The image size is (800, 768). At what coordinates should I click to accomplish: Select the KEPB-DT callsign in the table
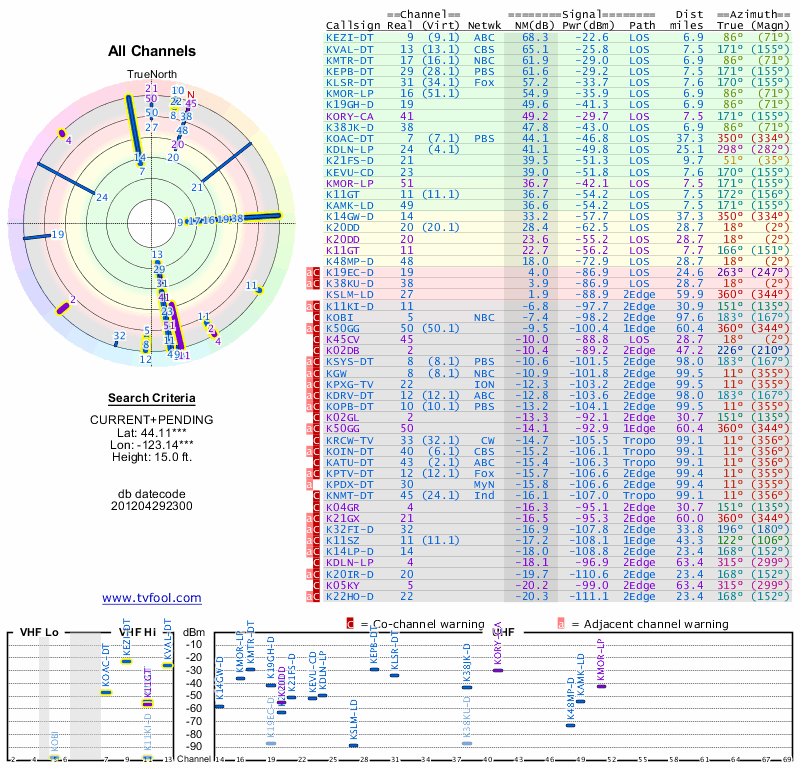(349, 71)
